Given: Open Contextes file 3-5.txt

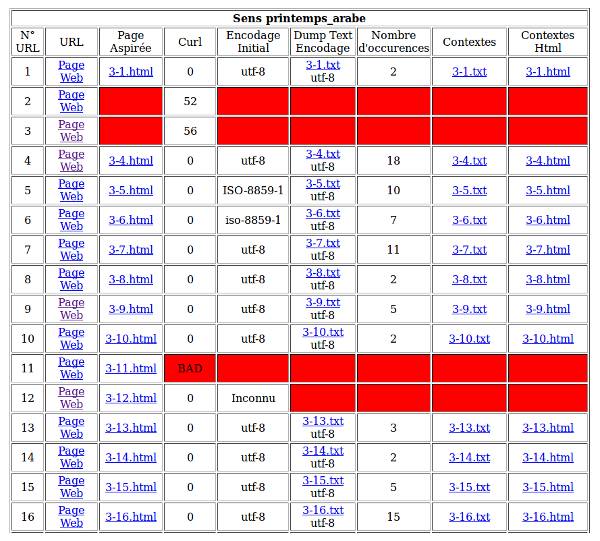Looking at the screenshot, I should 470,190.
